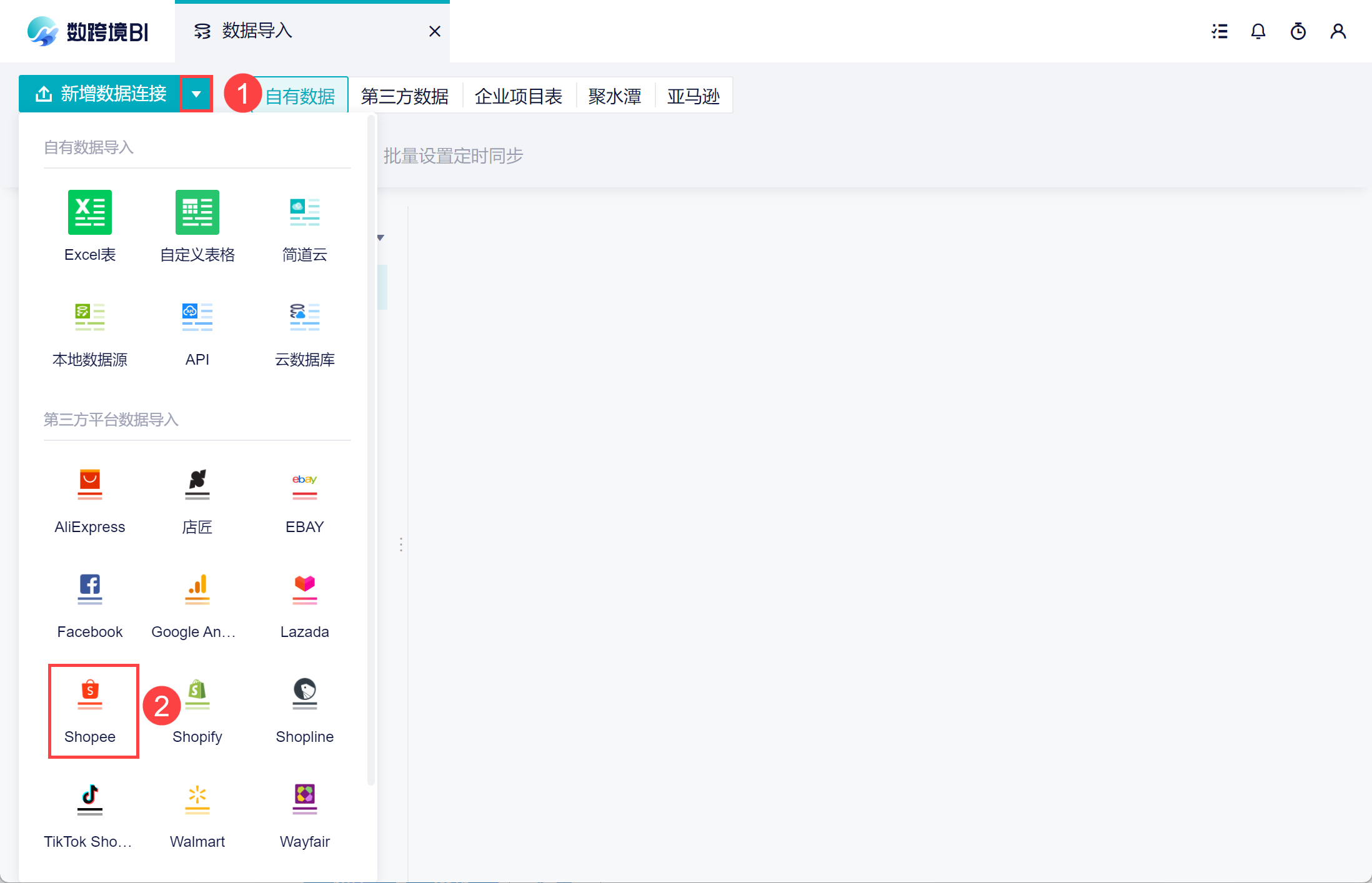Select the Excel表 import icon
1372x883 pixels.
tap(89, 213)
